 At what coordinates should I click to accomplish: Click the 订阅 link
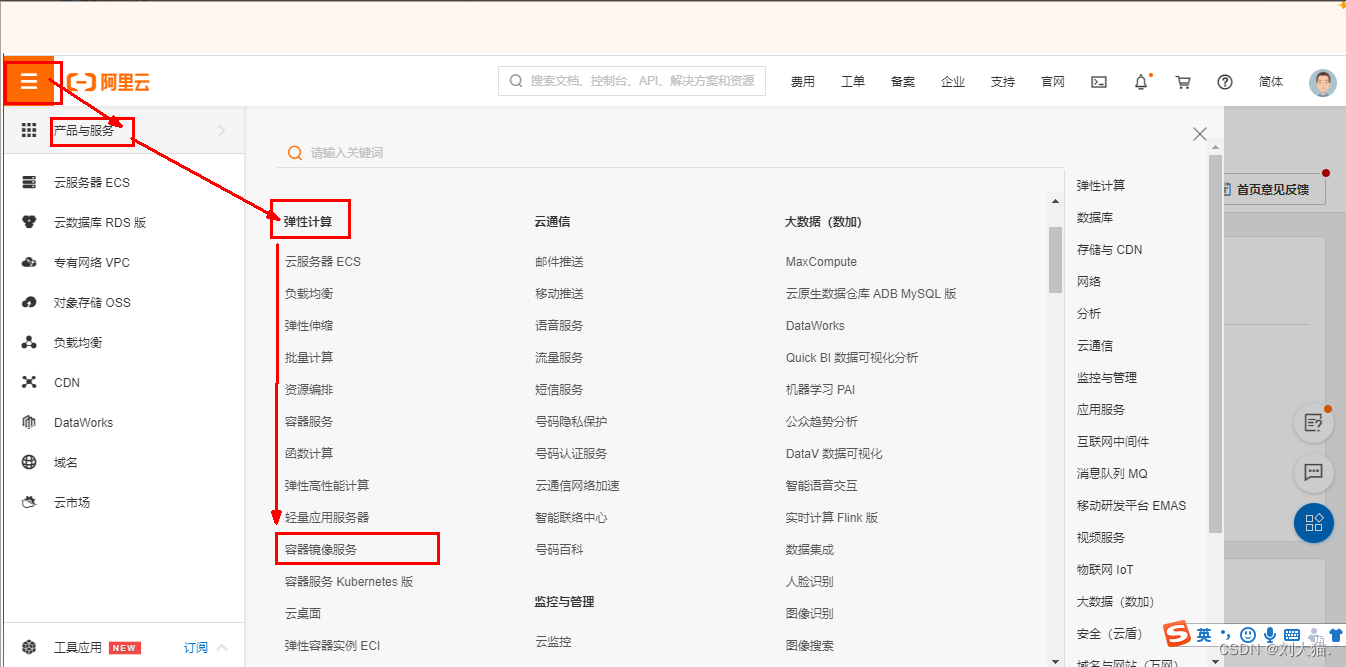pos(196,648)
